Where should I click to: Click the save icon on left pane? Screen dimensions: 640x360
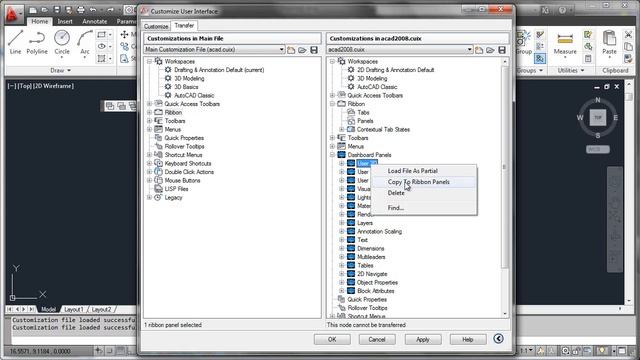coord(314,50)
